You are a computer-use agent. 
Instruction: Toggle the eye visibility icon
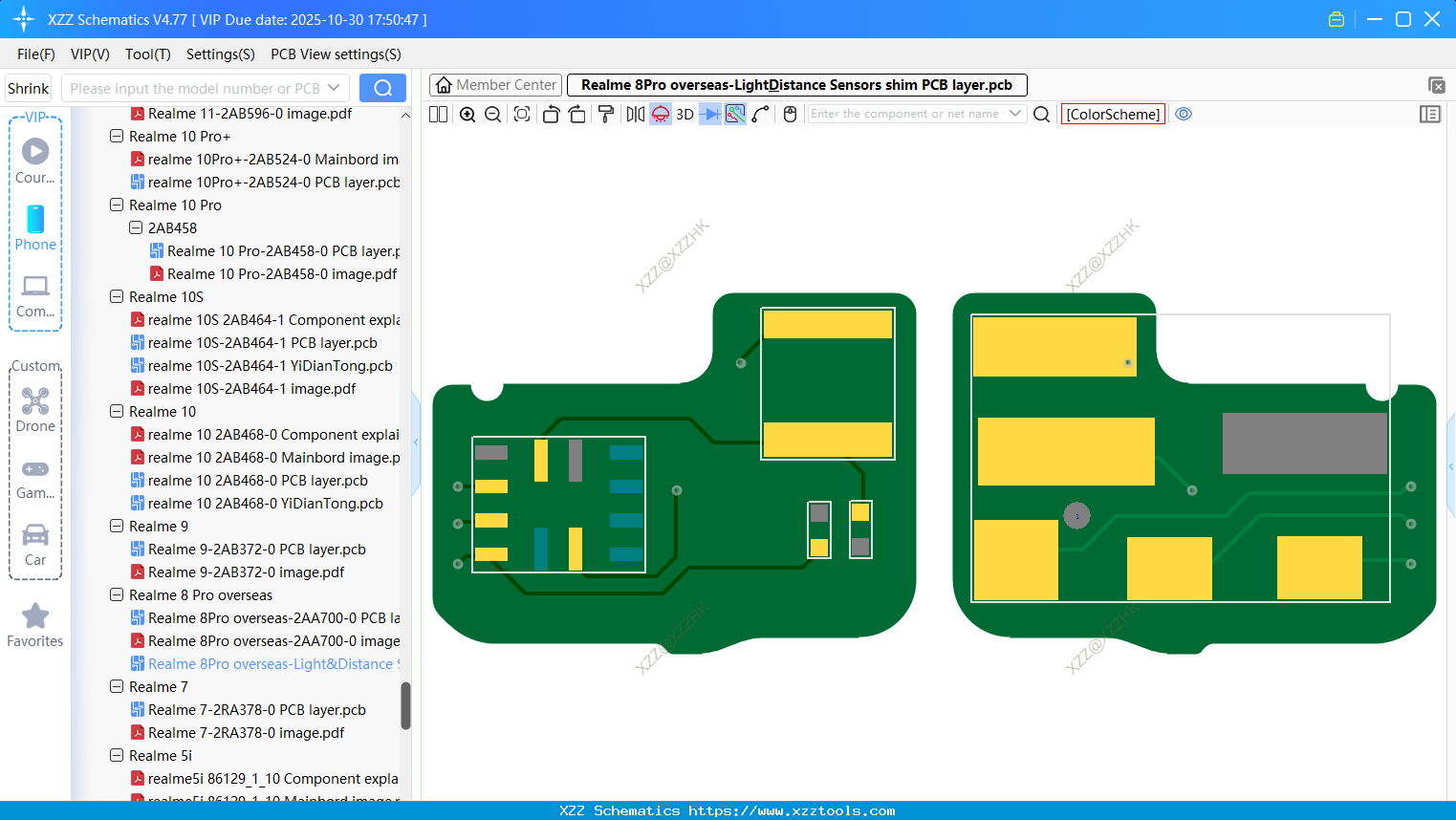[1184, 114]
